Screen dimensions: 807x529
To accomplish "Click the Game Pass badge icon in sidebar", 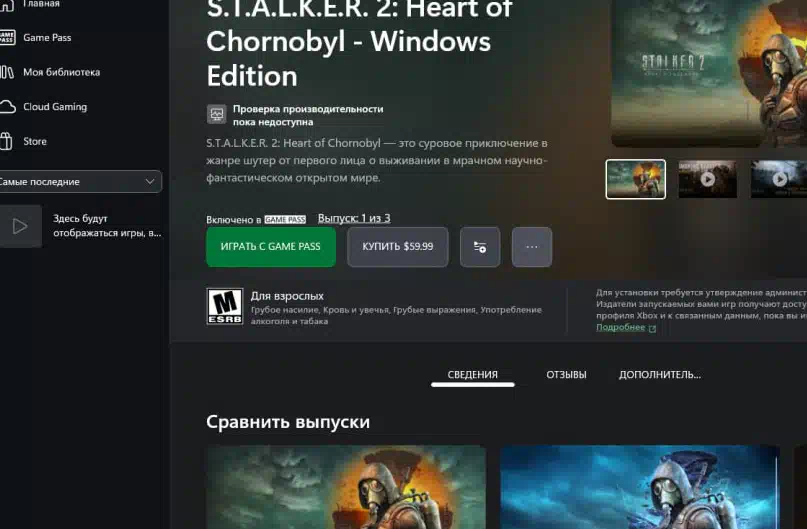I will tap(7, 38).
